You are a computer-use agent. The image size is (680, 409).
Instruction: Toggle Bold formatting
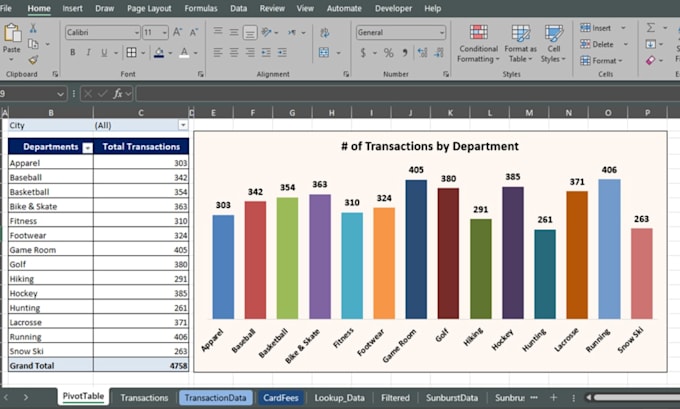click(x=72, y=52)
